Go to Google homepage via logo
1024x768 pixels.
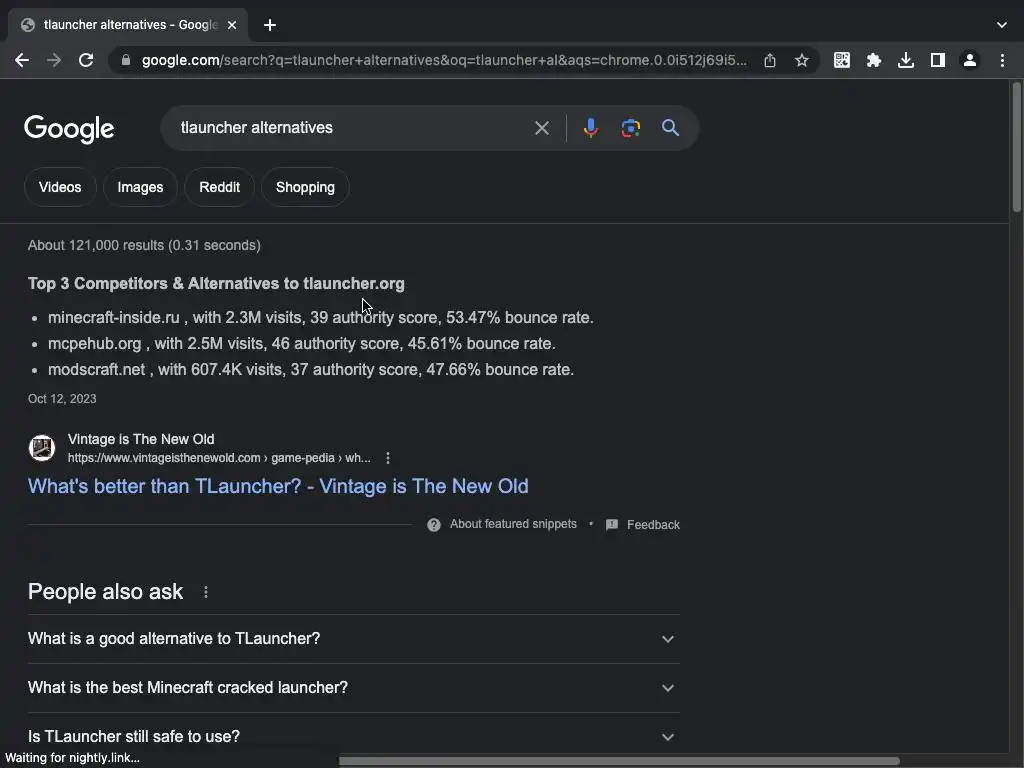point(69,129)
